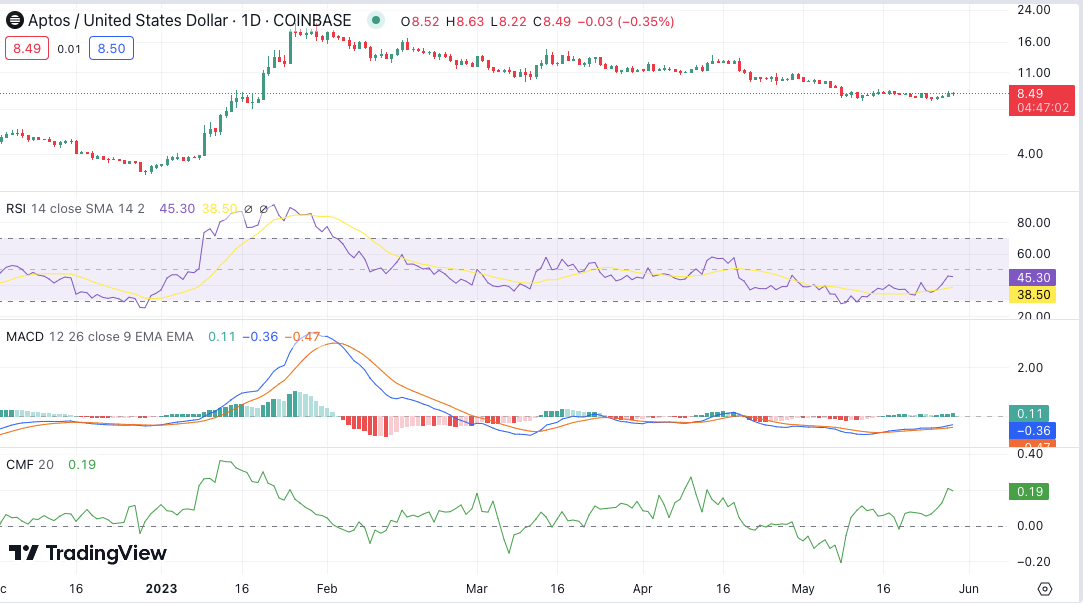Click the high value H8.63
Image resolution: width=1083 pixels, height=603 pixels.
[x=465, y=21]
